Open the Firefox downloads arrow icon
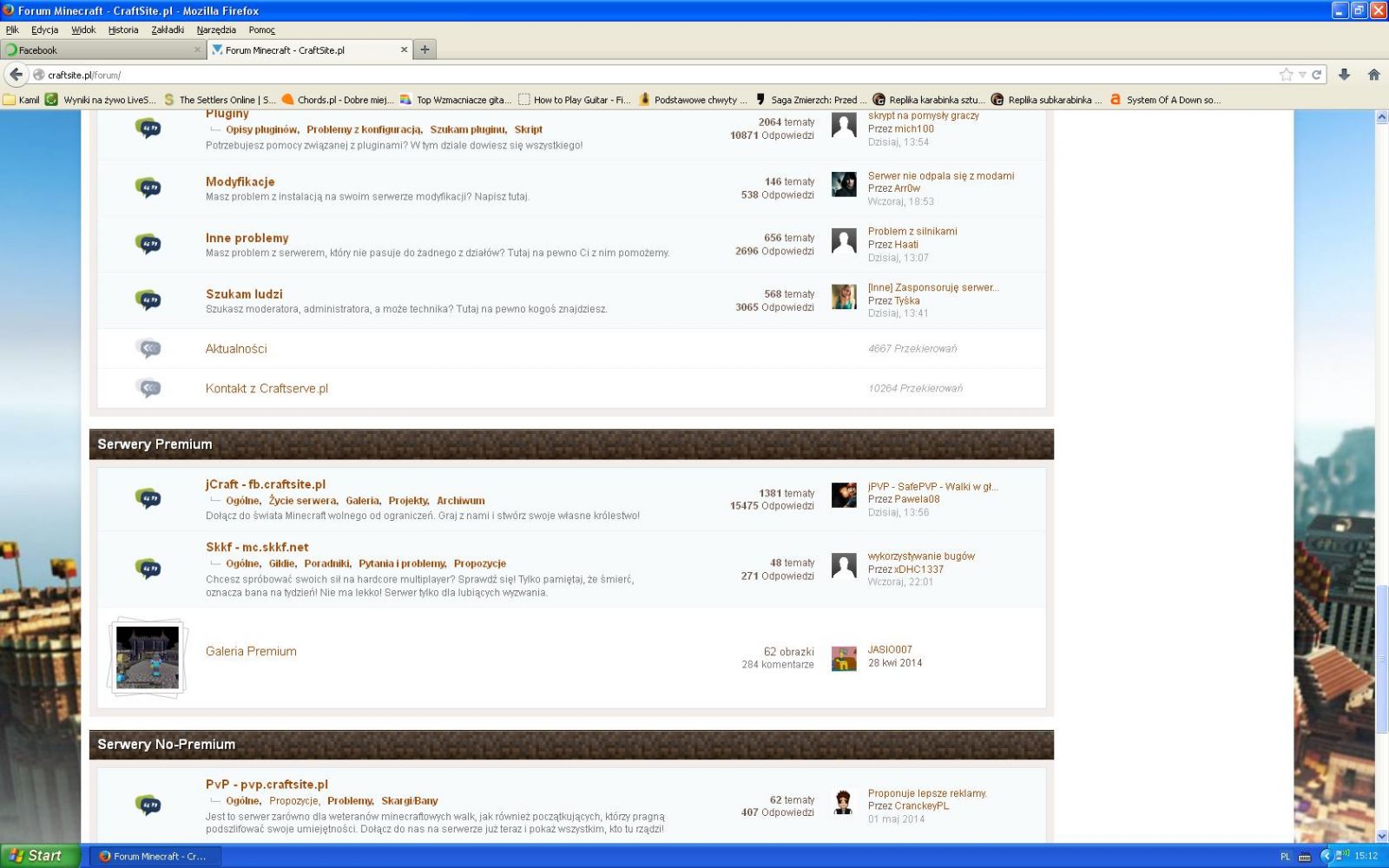 pos(1344,75)
